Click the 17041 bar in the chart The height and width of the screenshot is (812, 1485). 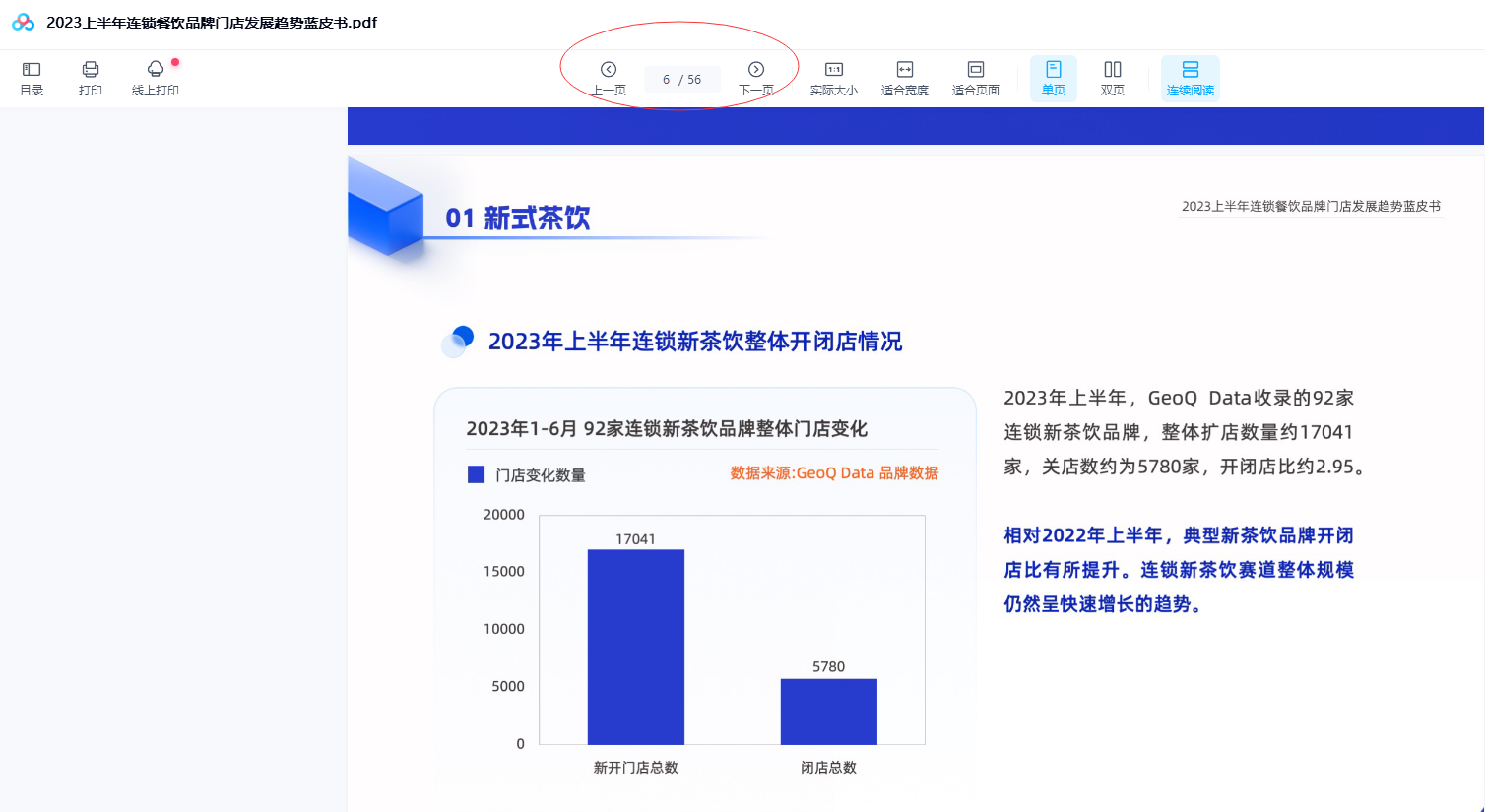tap(635, 645)
